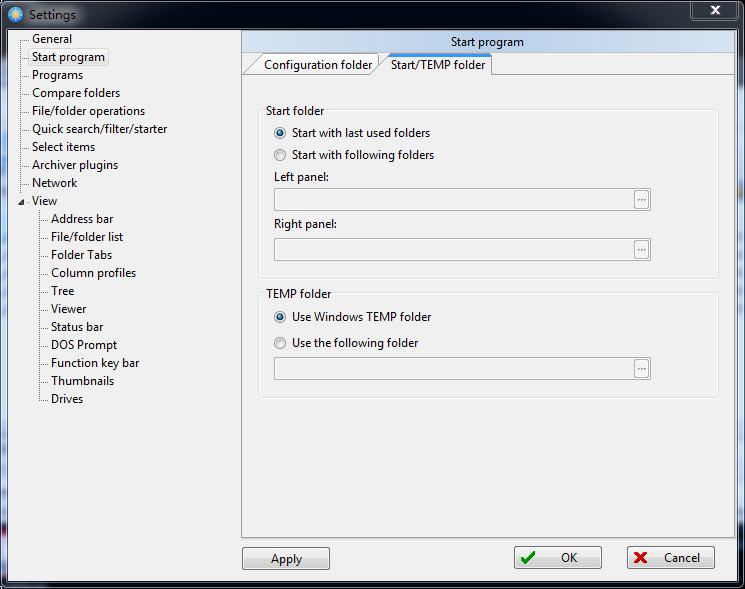The image size is (745, 589).
Task: Open Select items settings
Action: point(63,147)
